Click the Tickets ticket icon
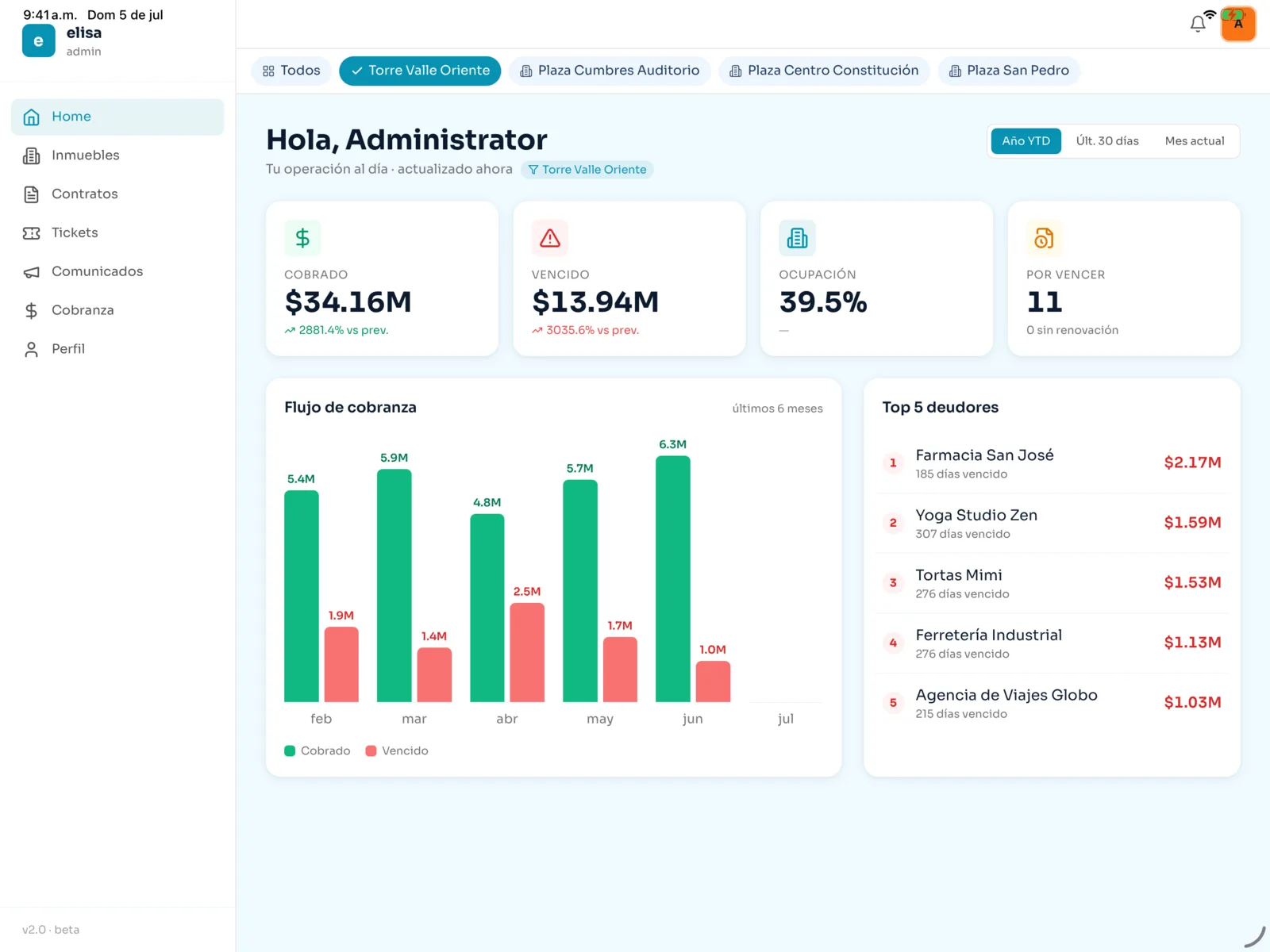This screenshot has width=1270, height=952. pyautogui.click(x=32, y=233)
